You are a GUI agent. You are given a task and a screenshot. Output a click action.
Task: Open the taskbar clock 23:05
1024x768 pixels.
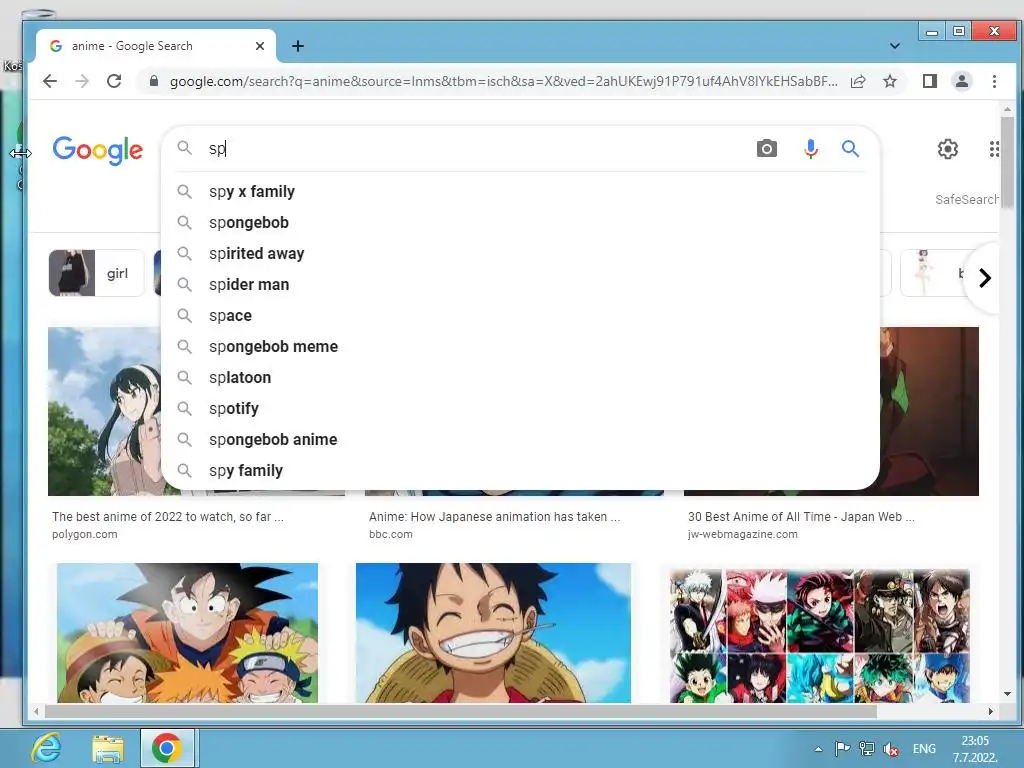click(x=974, y=749)
